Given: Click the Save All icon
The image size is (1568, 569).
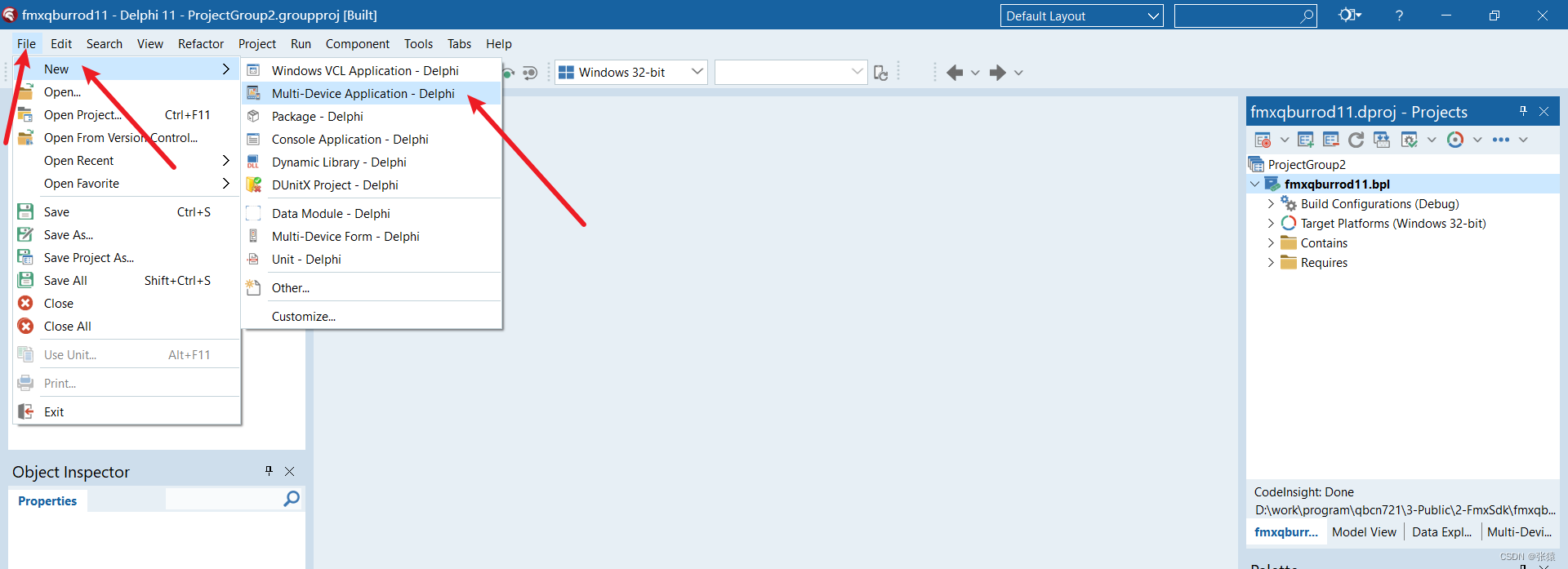Looking at the screenshot, I should pos(25,280).
